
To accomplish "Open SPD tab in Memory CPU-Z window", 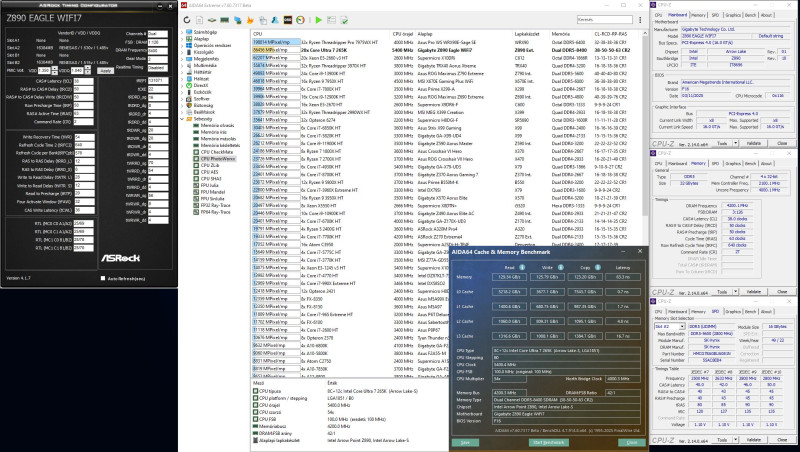I will coord(715,164).
